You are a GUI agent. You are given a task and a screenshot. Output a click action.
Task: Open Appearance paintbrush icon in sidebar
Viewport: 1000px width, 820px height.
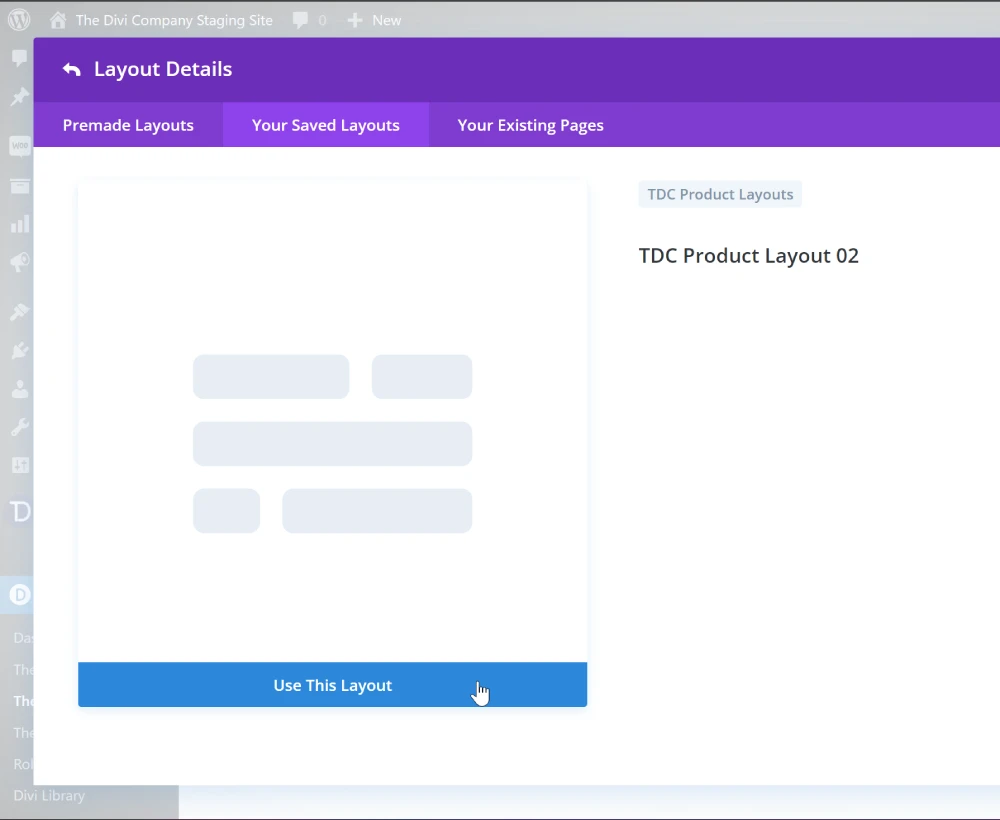coord(19,312)
